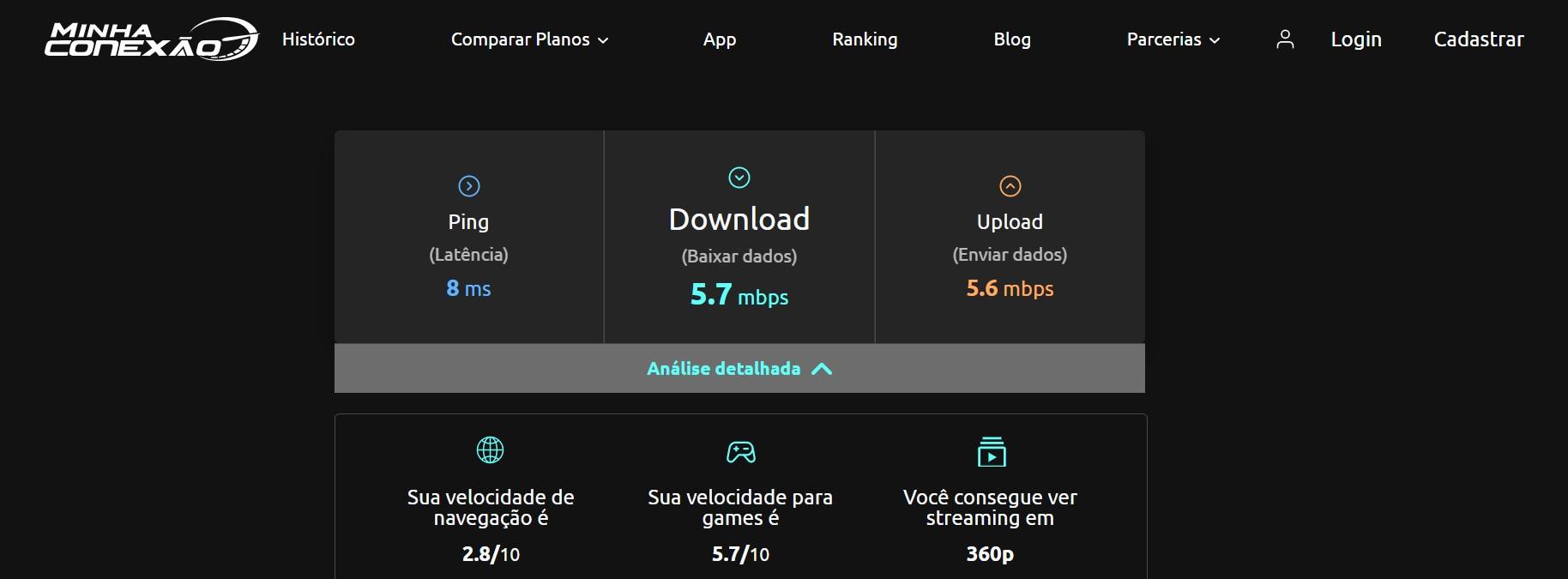This screenshot has height=579, width=1568.
Task: Open the Parcerias dropdown menu
Action: click(x=1173, y=39)
